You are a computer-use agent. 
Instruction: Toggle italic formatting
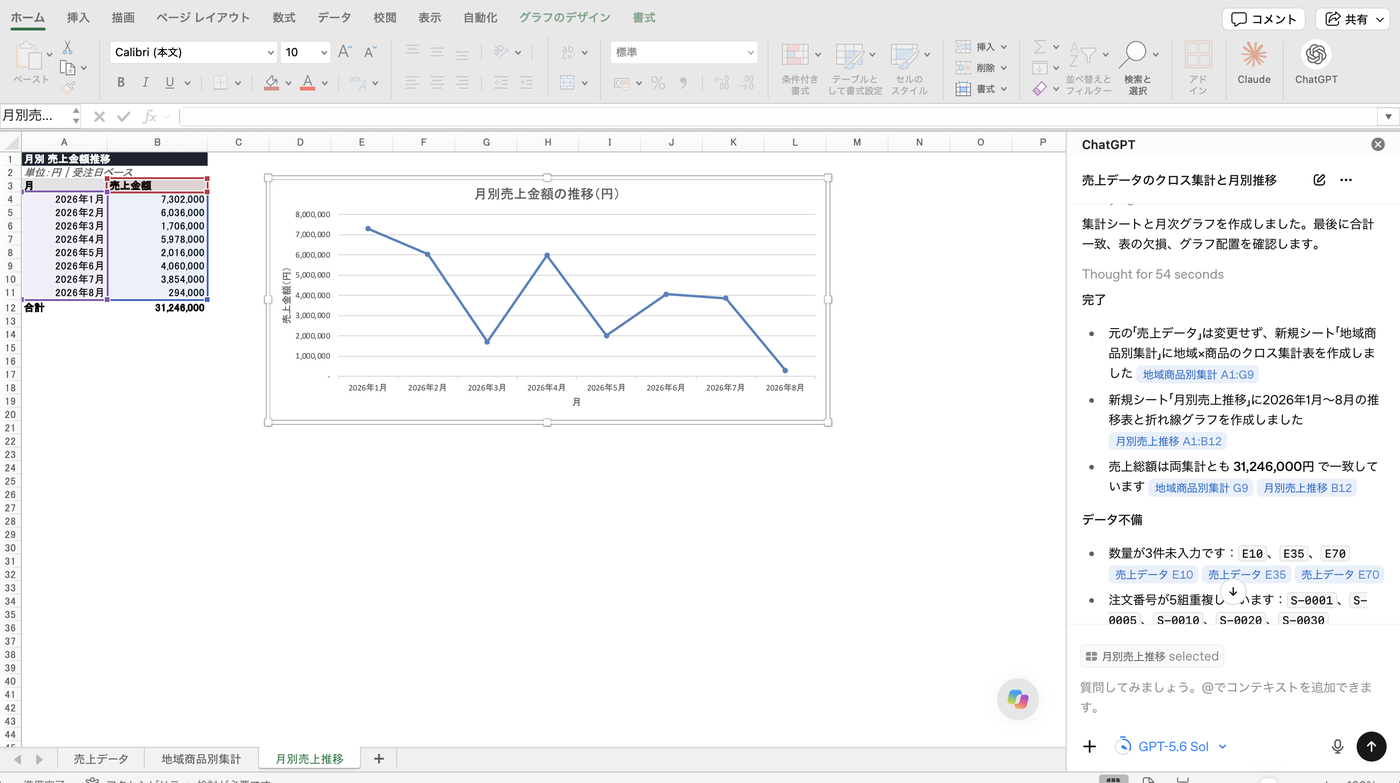pyautogui.click(x=146, y=83)
